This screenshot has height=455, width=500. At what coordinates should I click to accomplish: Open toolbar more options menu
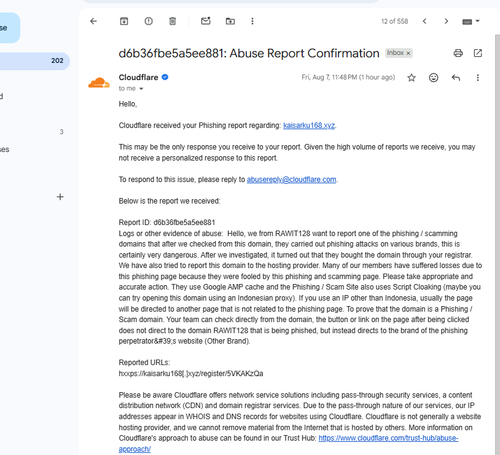[252, 21]
